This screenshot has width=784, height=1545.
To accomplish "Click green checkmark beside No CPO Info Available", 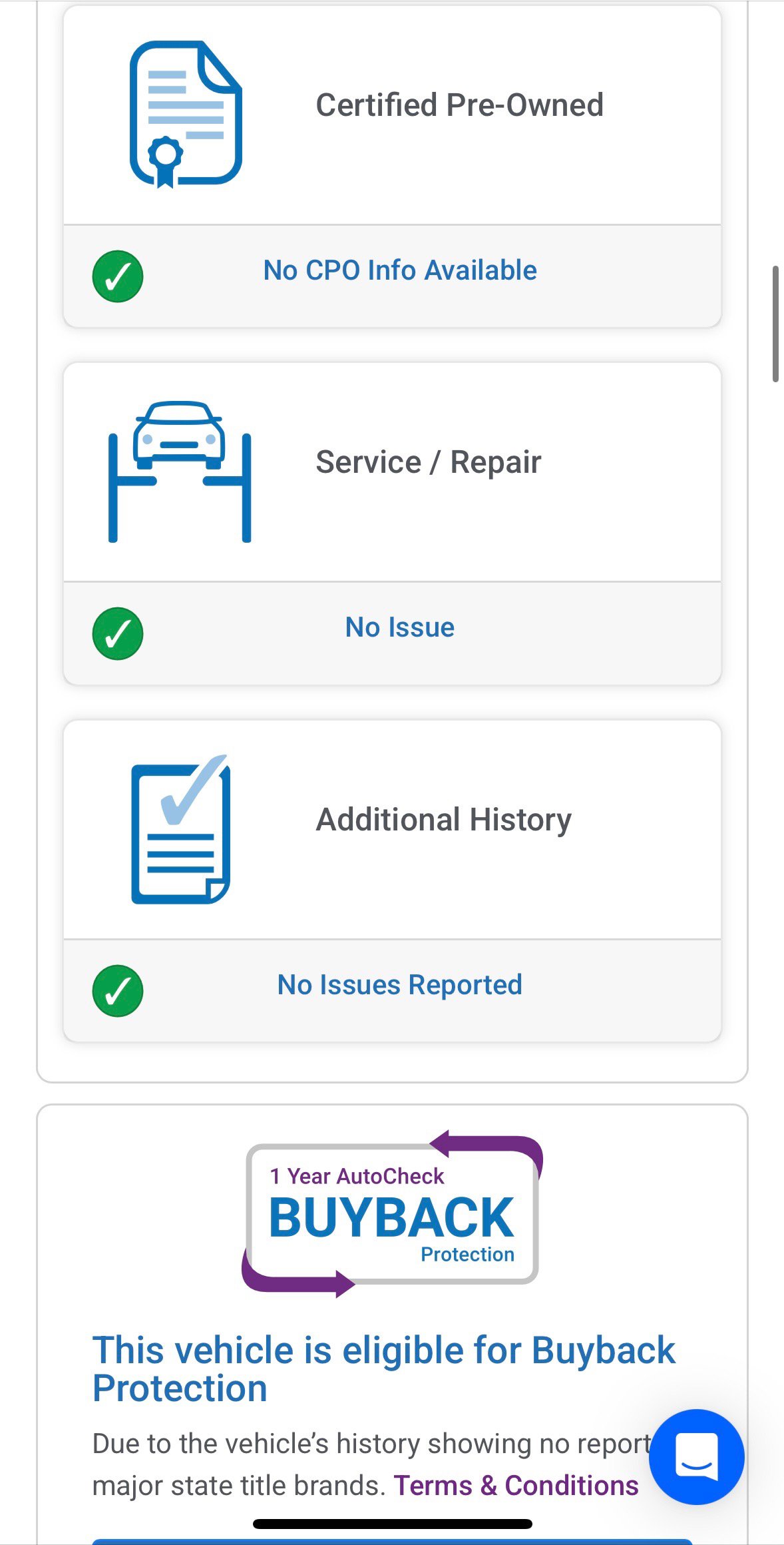I will click(x=118, y=276).
